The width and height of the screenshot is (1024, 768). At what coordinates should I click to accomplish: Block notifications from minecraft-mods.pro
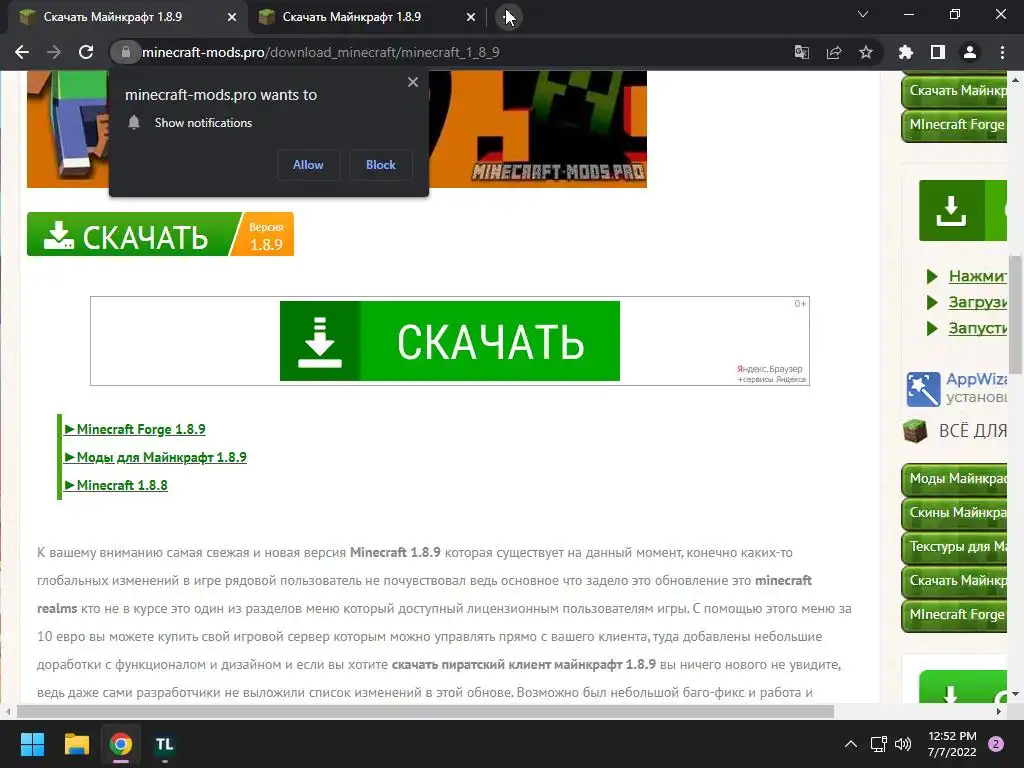381,165
